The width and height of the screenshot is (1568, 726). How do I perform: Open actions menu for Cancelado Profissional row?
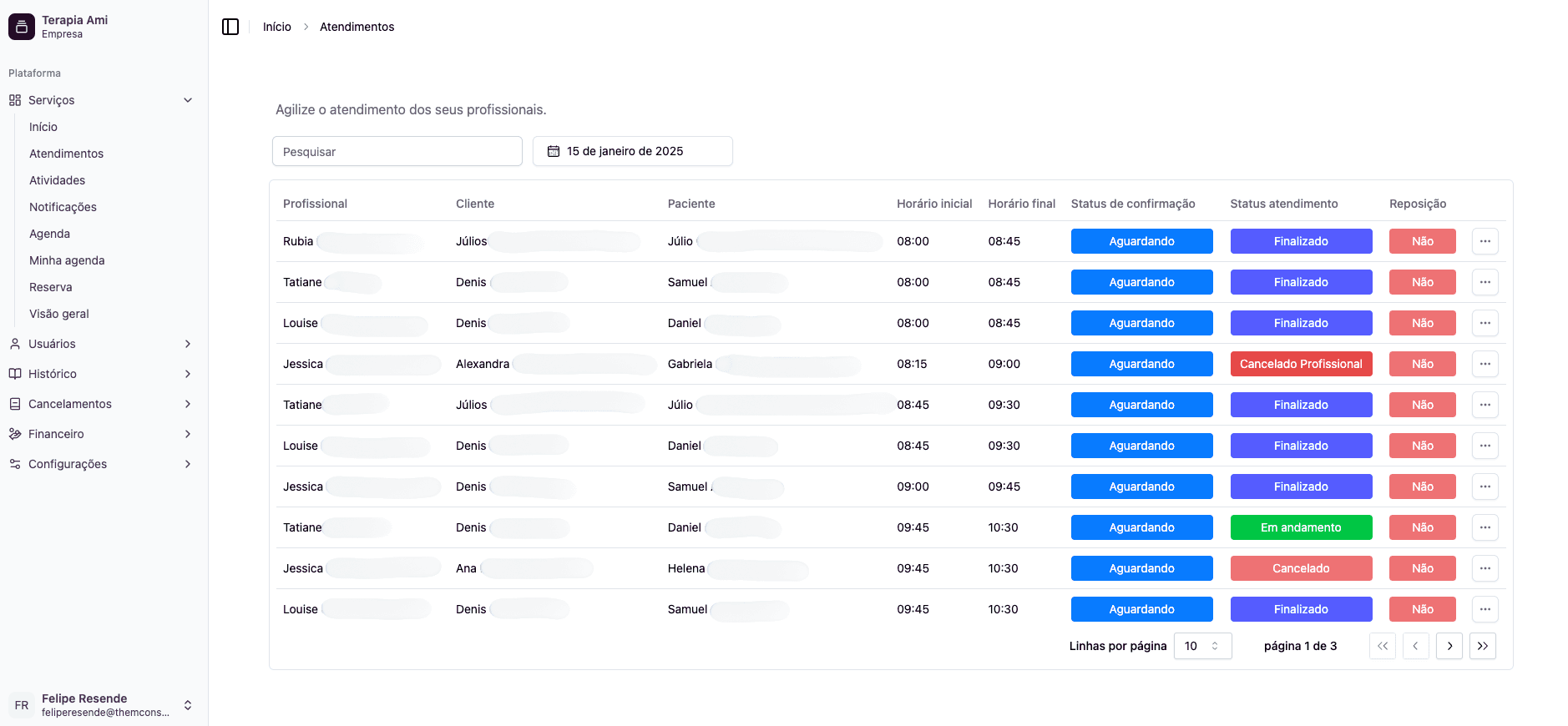pyautogui.click(x=1485, y=364)
